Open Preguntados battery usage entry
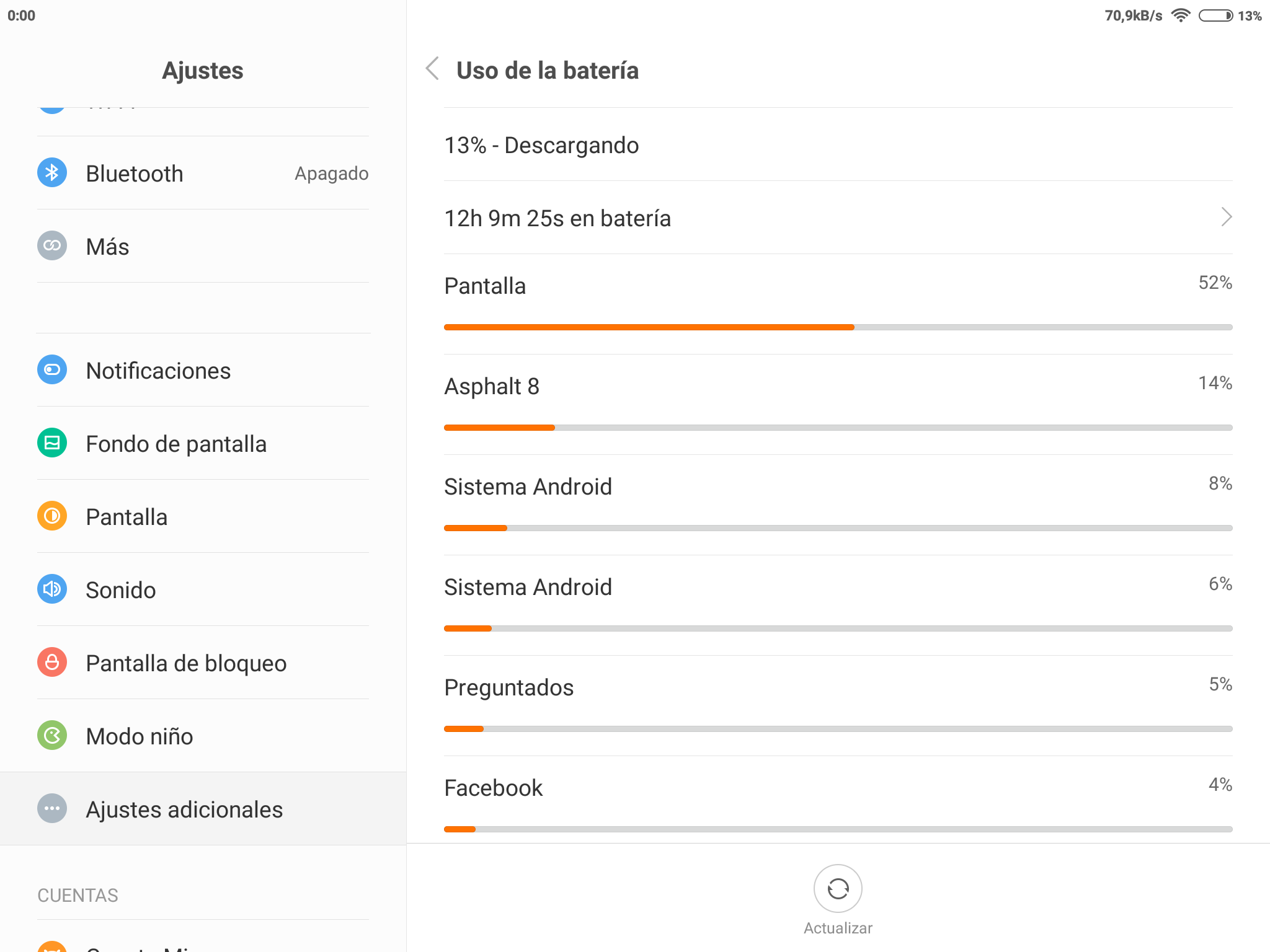This screenshot has width=1270, height=952. click(x=838, y=706)
